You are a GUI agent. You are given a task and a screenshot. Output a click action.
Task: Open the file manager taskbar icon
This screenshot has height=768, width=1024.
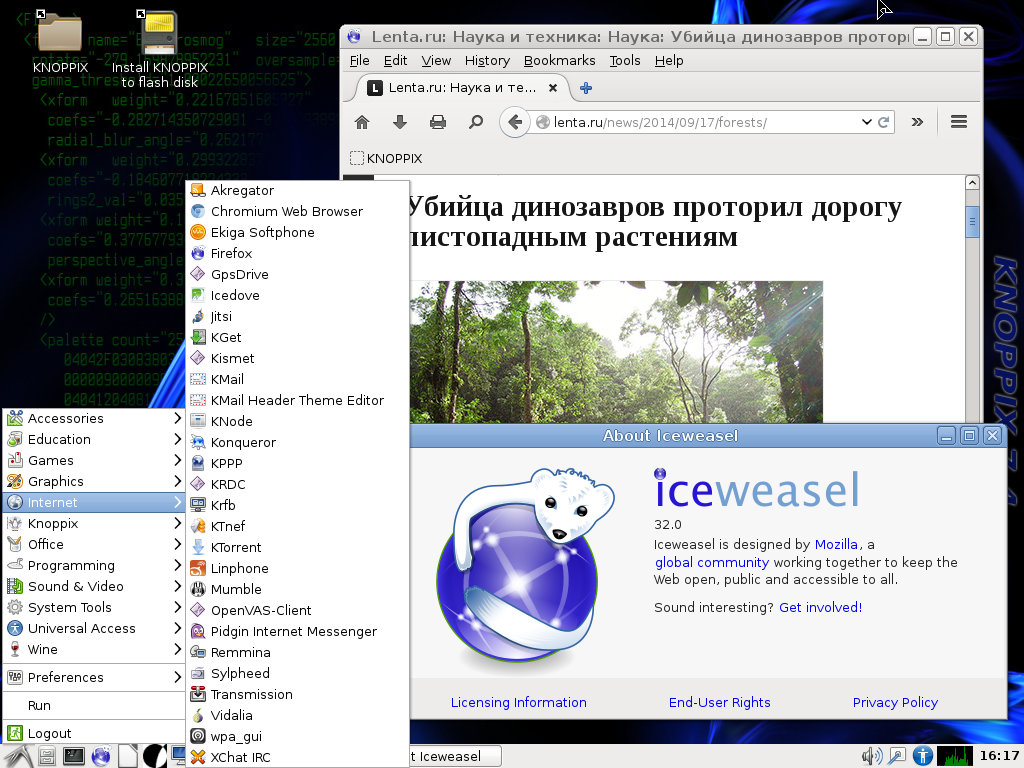pyautogui.click(x=46, y=756)
